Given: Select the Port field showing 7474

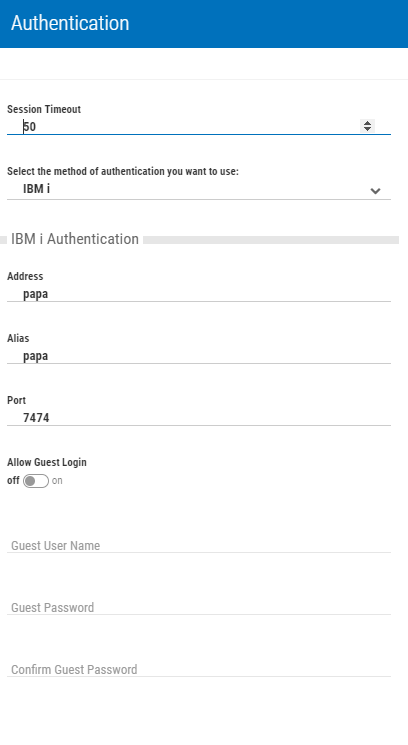Looking at the screenshot, I should click(199, 418).
